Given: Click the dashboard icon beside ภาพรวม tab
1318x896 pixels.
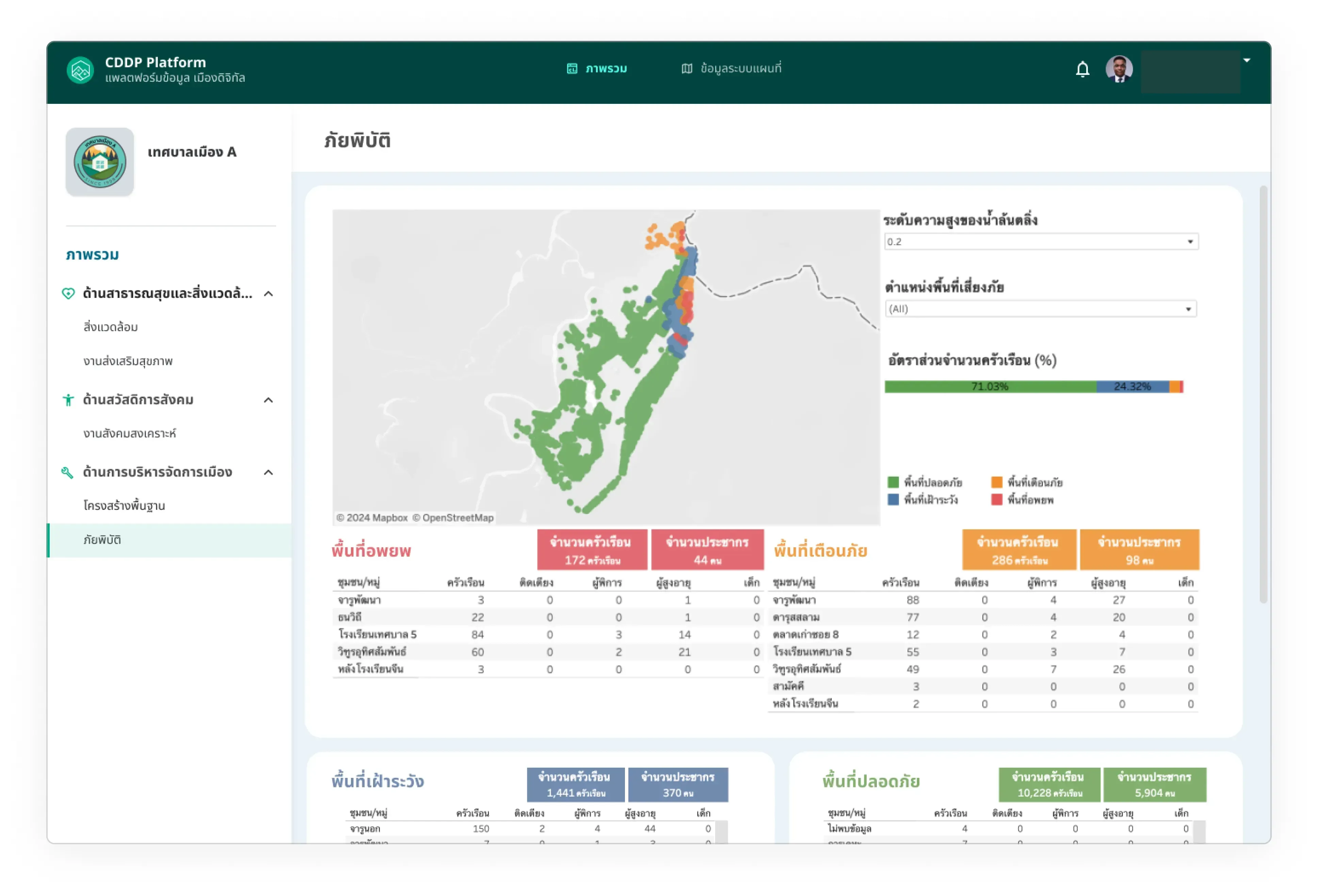Looking at the screenshot, I should 572,69.
